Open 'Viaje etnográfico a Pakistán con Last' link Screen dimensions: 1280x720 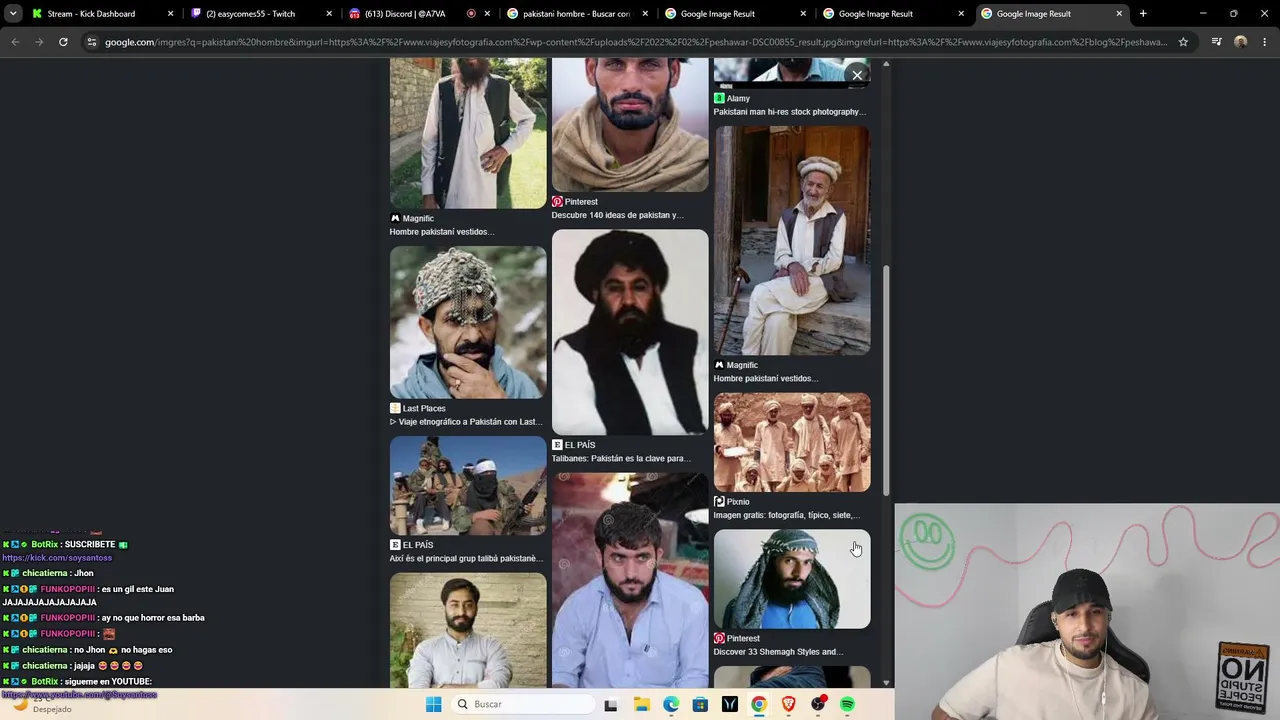tap(466, 421)
